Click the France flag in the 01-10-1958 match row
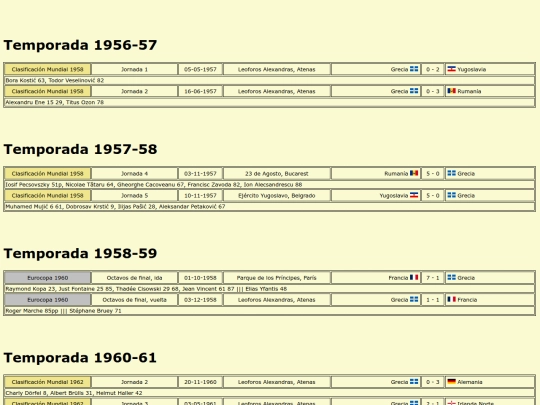Screen dimensions: 540x405 pos(414,278)
